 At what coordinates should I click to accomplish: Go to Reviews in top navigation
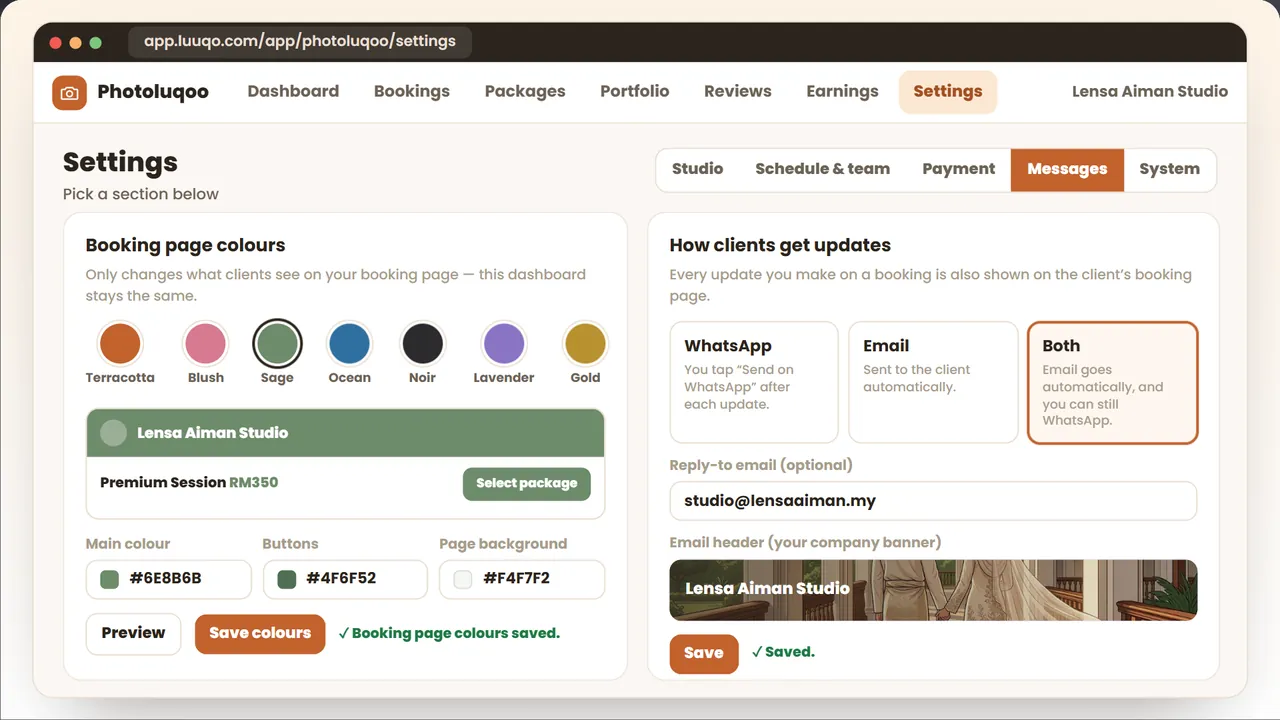[738, 91]
